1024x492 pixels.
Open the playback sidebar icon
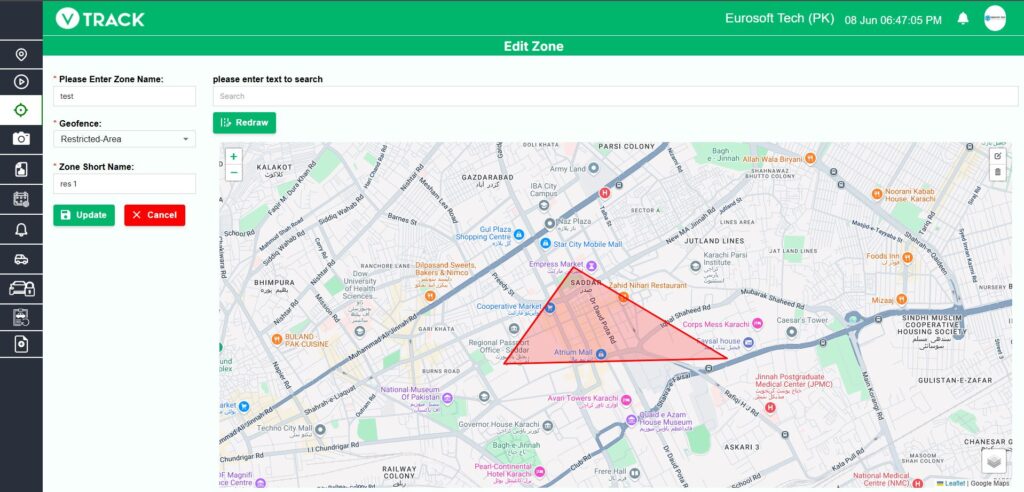tap(21, 82)
